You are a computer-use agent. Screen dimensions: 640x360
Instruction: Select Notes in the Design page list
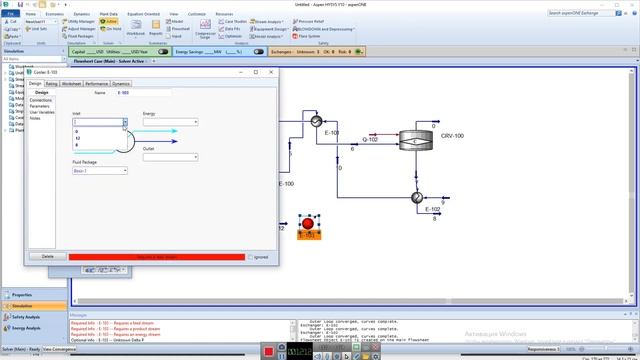[35, 118]
